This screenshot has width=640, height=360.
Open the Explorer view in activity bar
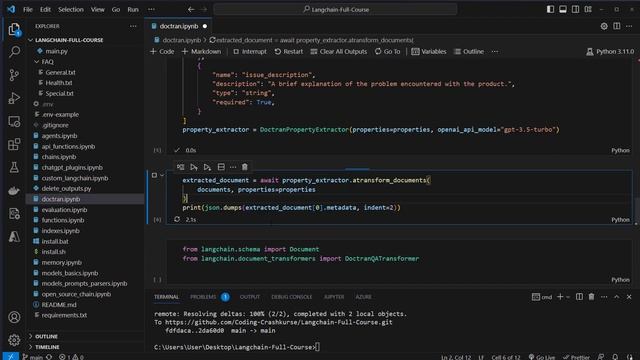click(14, 29)
